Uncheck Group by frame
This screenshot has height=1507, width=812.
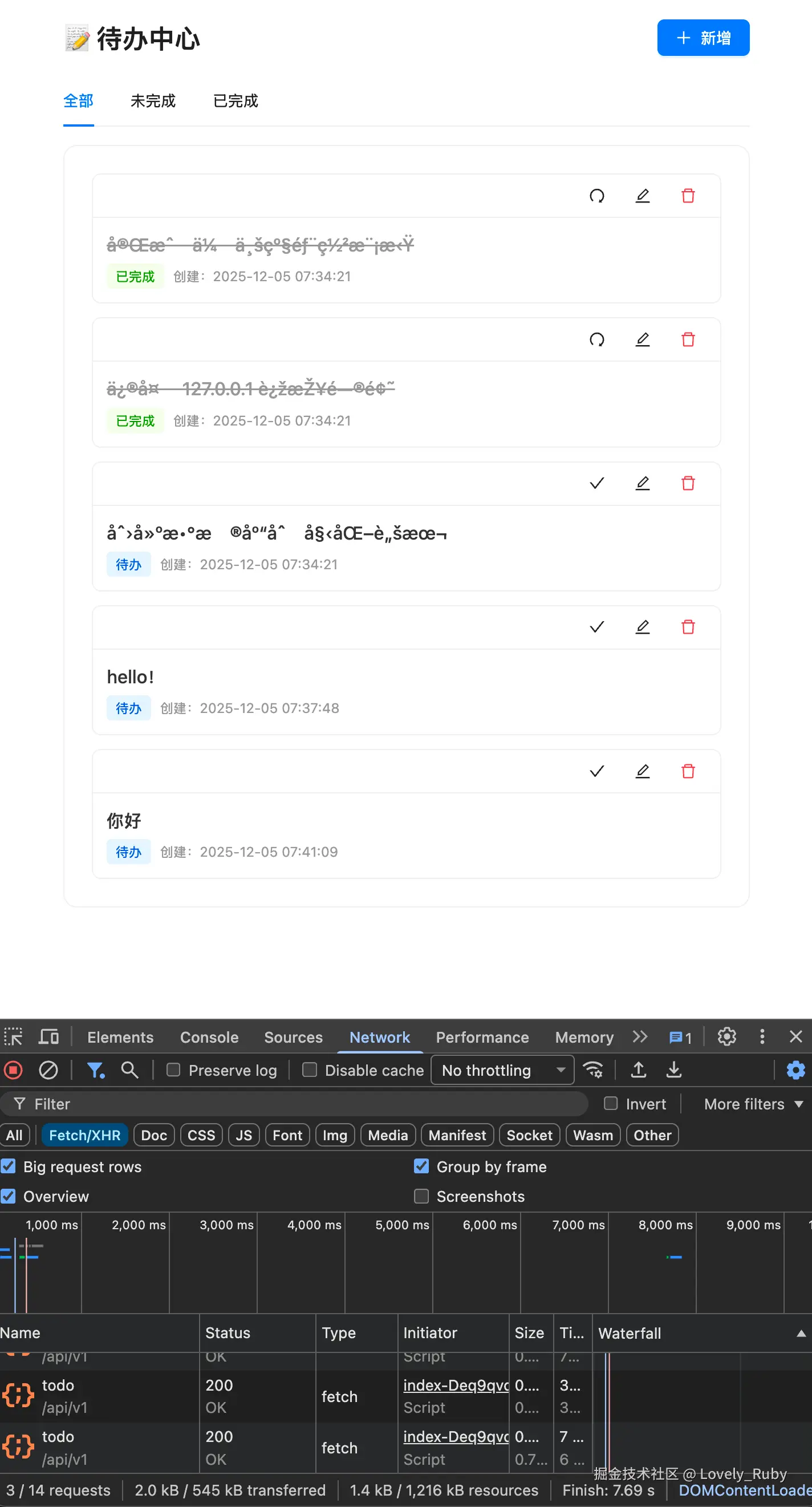(421, 1166)
